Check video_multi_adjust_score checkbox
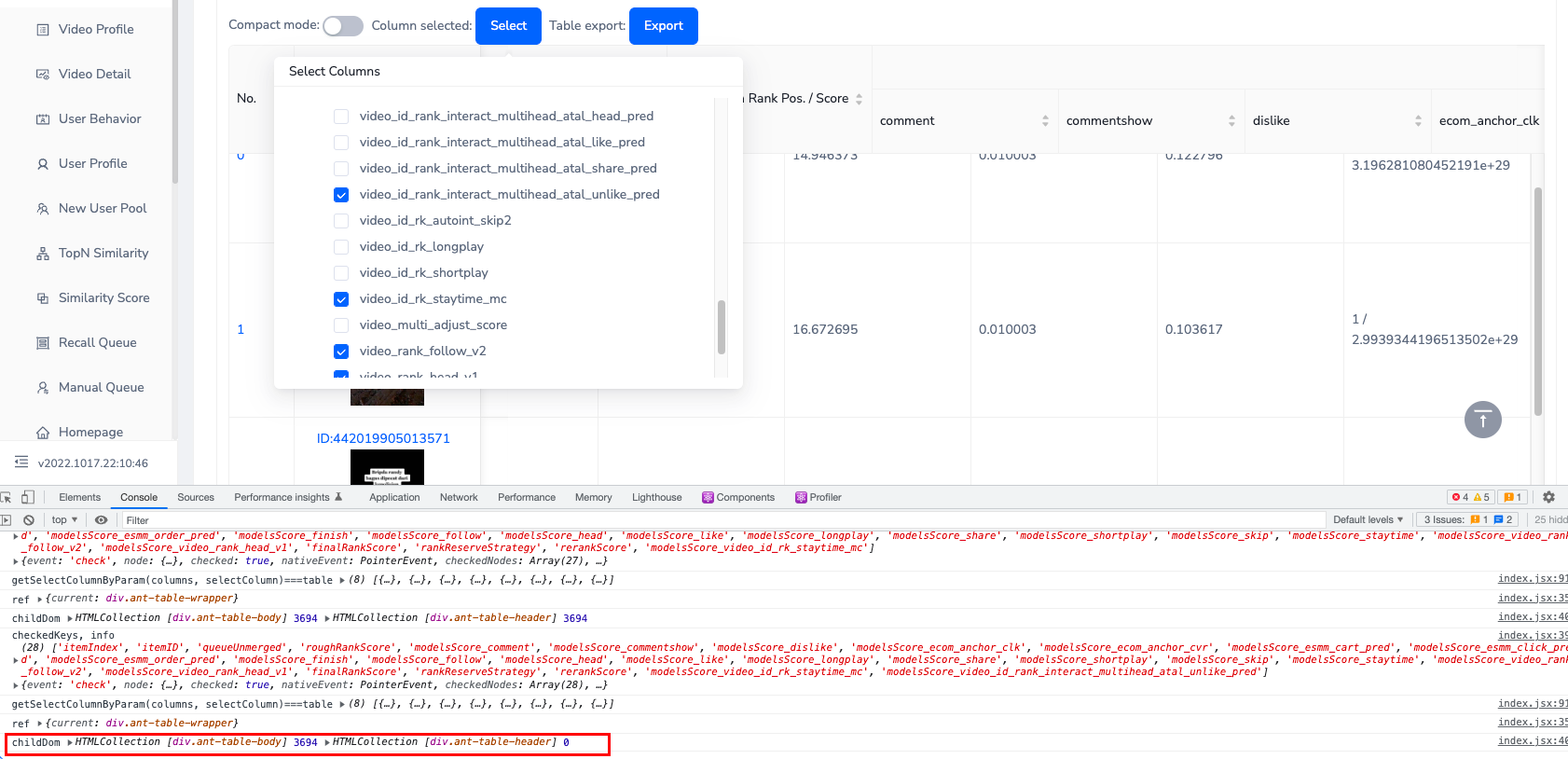This screenshot has width=1568, height=759. (x=341, y=325)
